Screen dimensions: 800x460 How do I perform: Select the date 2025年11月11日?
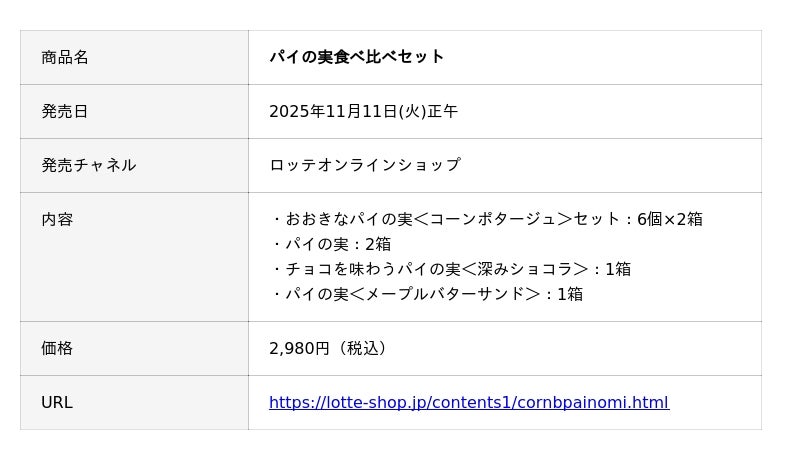(333, 111)
